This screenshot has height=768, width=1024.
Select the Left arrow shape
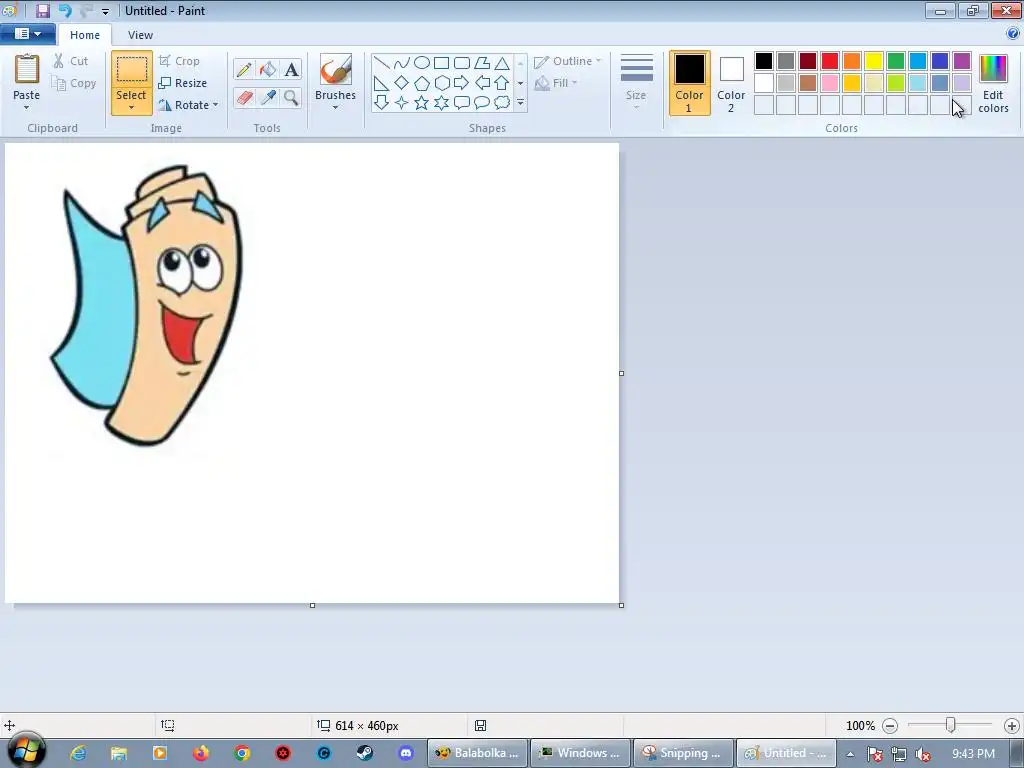click(x=482, y=83)
